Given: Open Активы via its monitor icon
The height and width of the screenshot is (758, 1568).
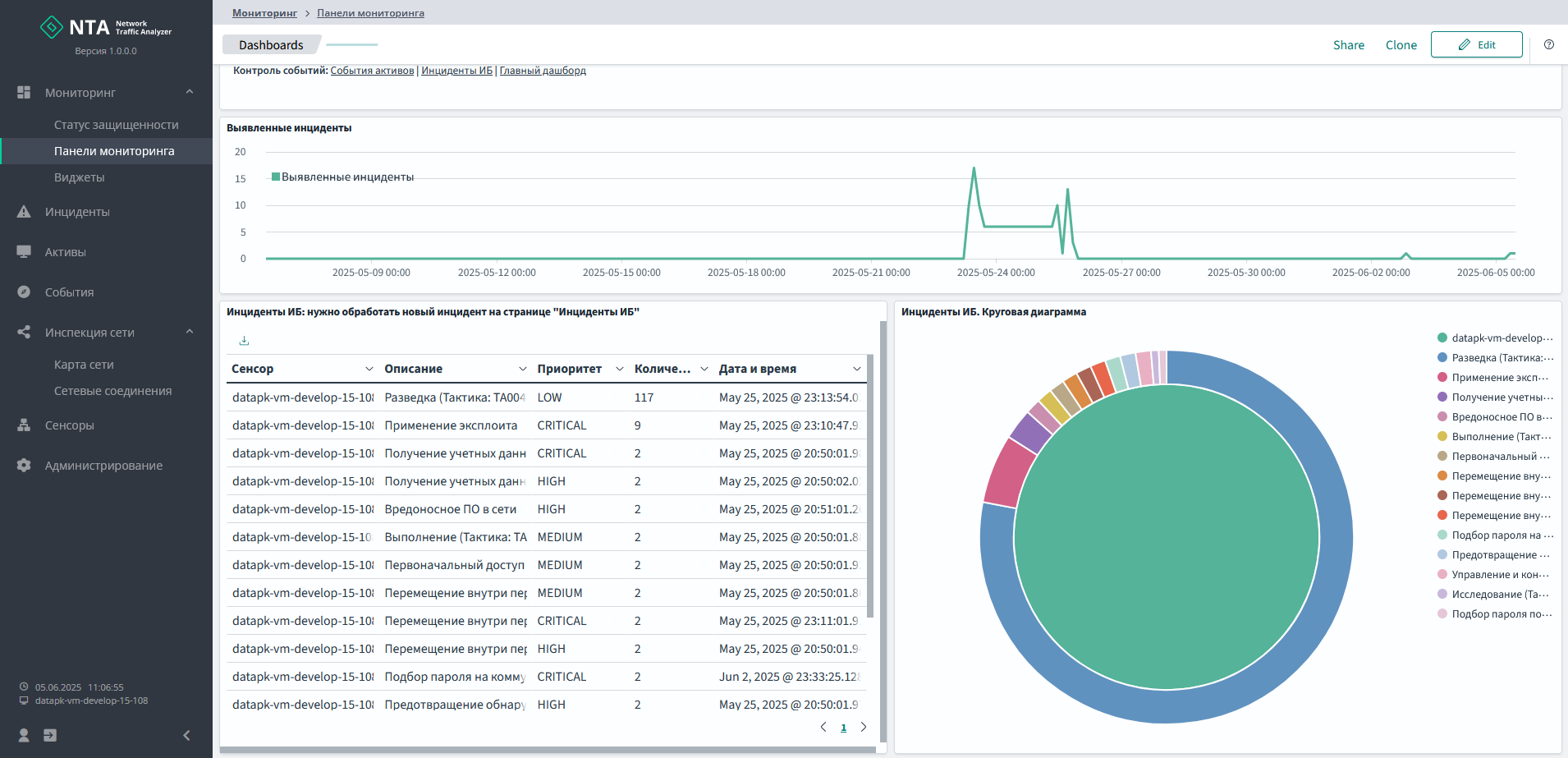Looking at the screenshot, I should [x=24, y=252].
